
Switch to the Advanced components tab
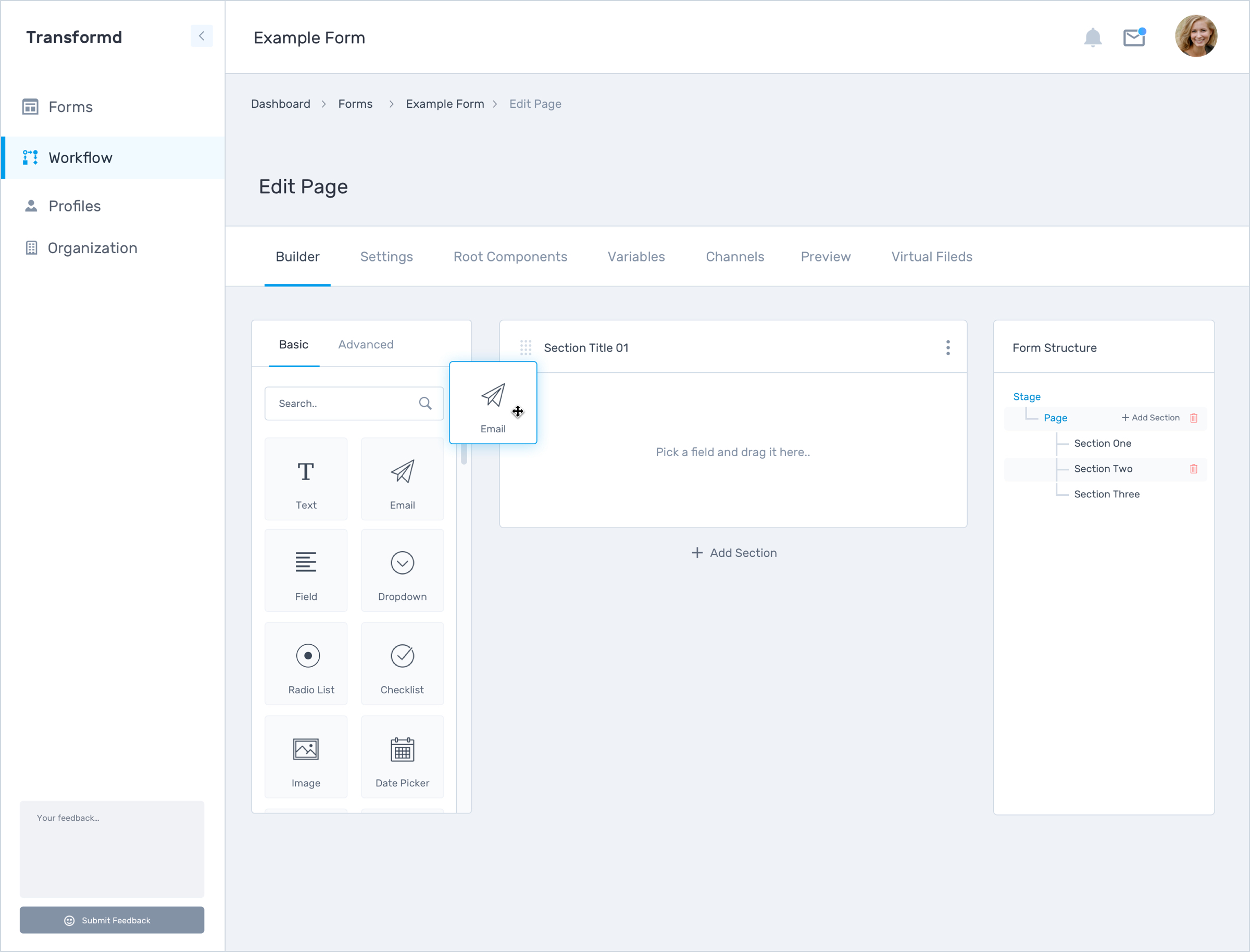pos(366,345)
